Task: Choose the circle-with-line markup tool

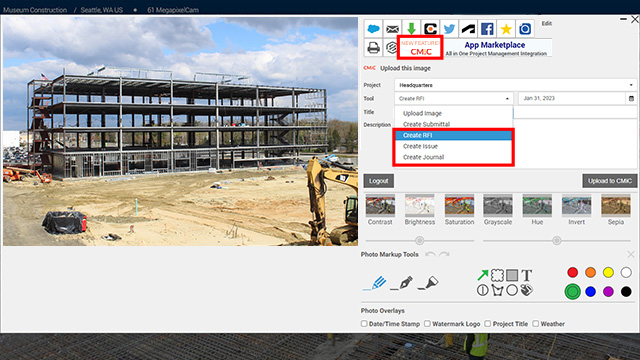Action: point(482,290)
